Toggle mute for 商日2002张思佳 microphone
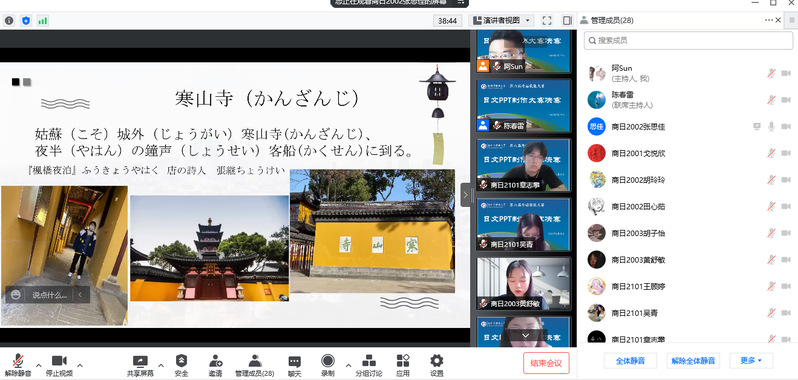The image size is (798, 380). click(x=772, y=126)
